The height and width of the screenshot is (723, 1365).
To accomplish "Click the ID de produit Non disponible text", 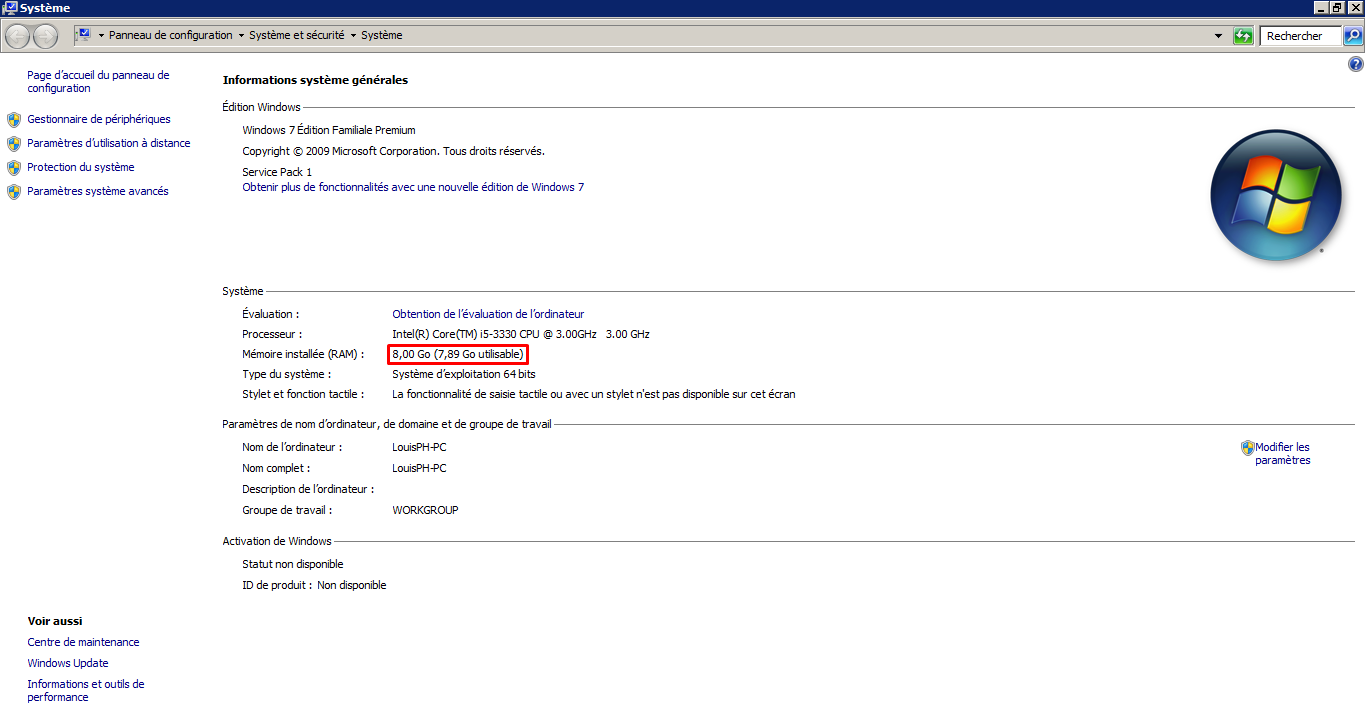I will click(314, 585).
